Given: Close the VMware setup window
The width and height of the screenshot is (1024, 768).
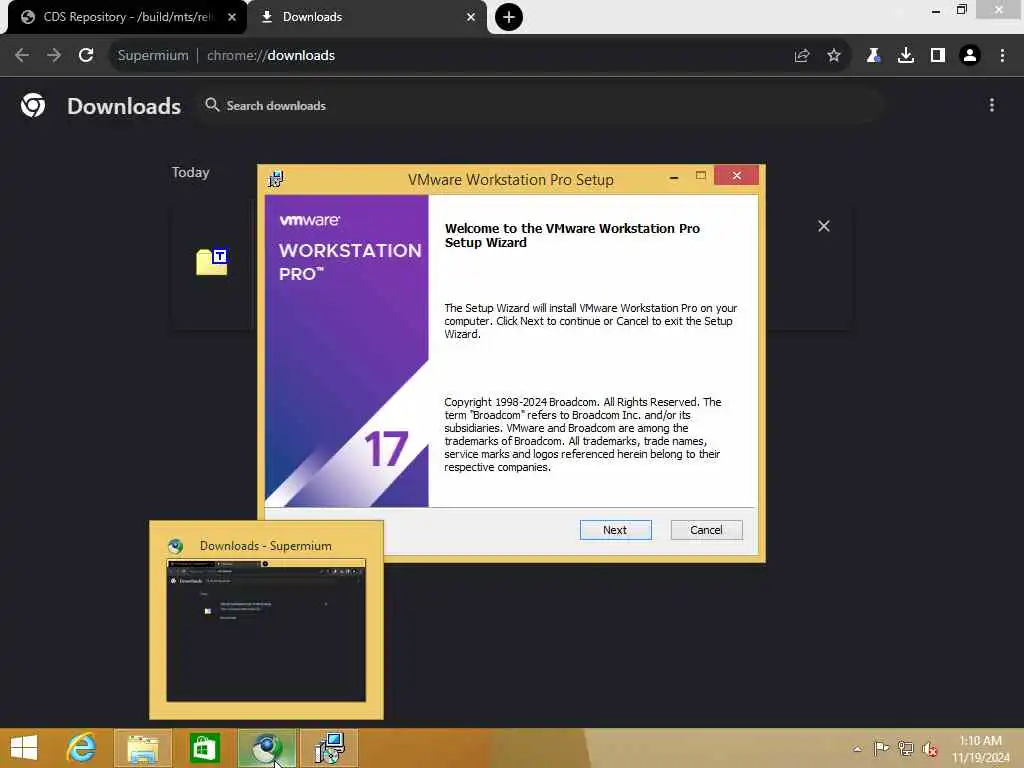Looking at the screenshot, I should (x=737, y=176).
